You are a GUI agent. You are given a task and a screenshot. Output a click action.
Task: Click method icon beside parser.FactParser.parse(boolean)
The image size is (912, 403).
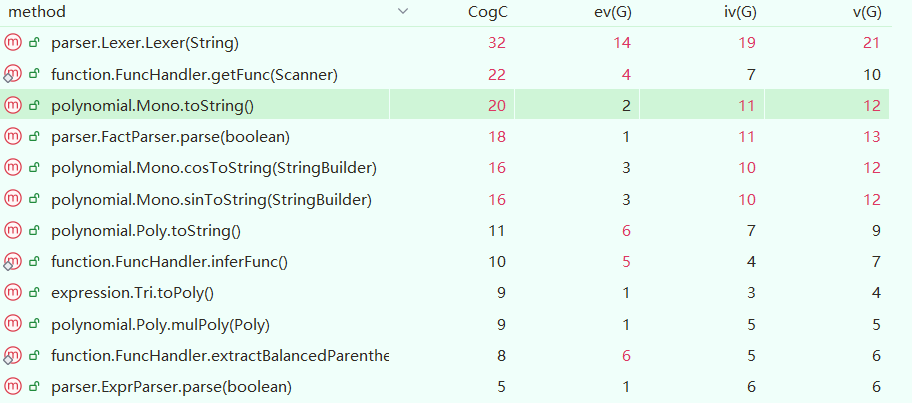pyautogui.click(x=12, y=136)
